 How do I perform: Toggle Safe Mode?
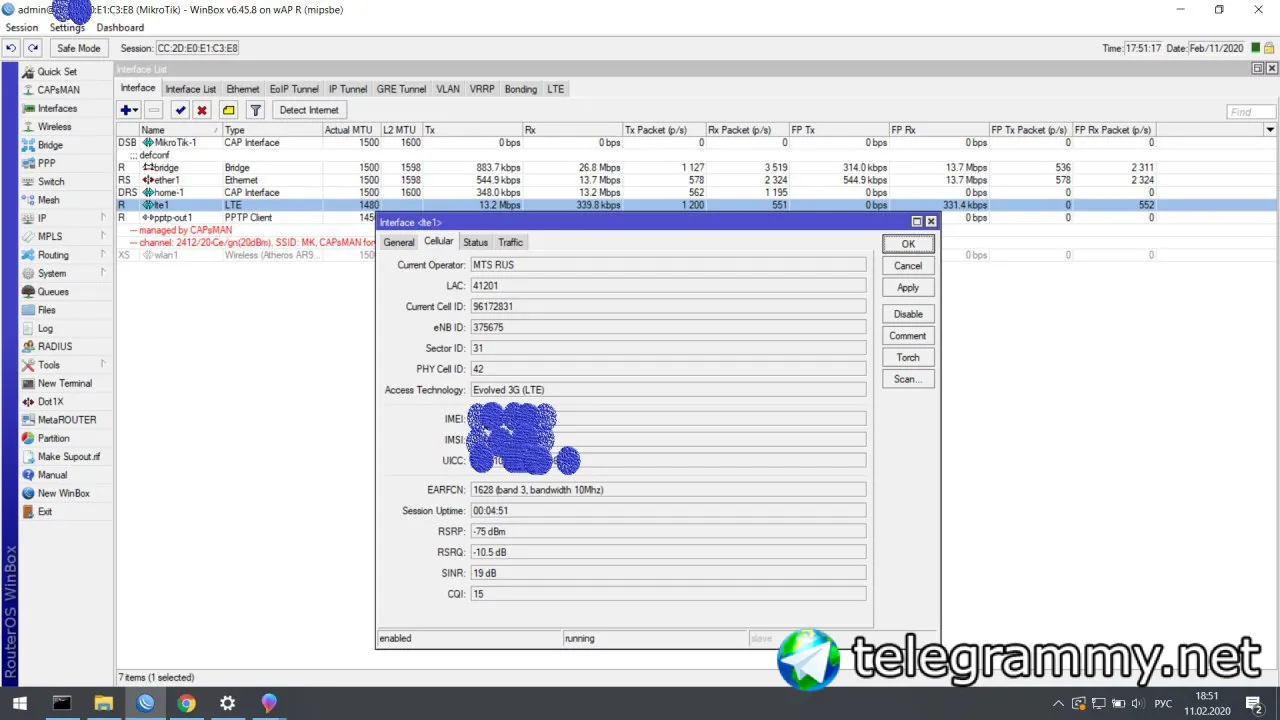(x=79, y=48)
